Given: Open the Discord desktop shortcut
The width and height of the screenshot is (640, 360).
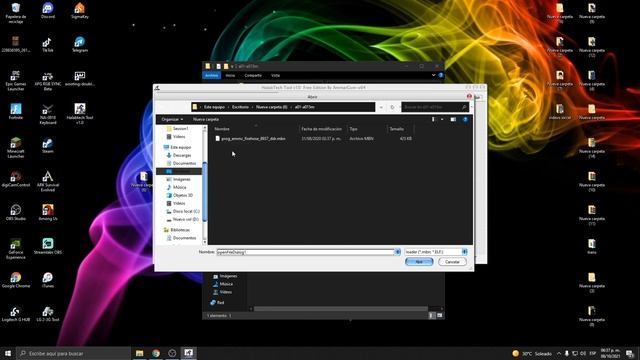Looking at the screenshot, I should 48,10.
